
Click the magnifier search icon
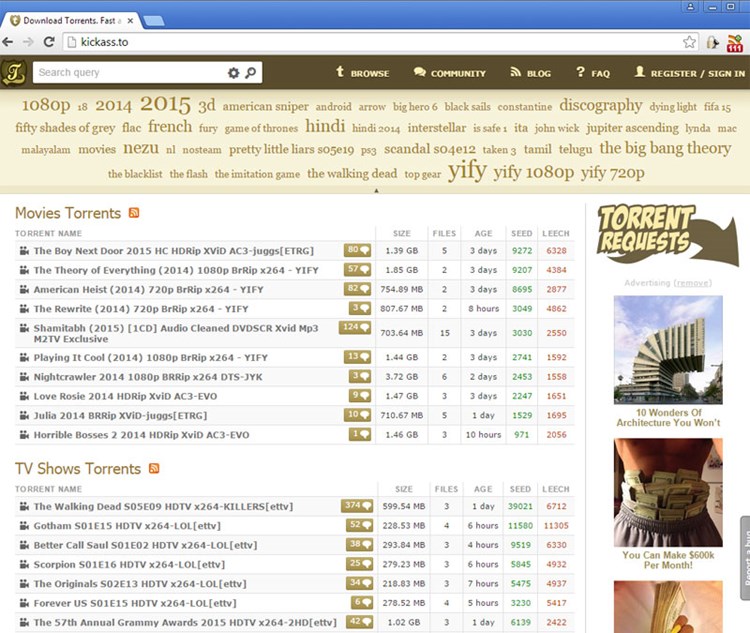[251, 73]
